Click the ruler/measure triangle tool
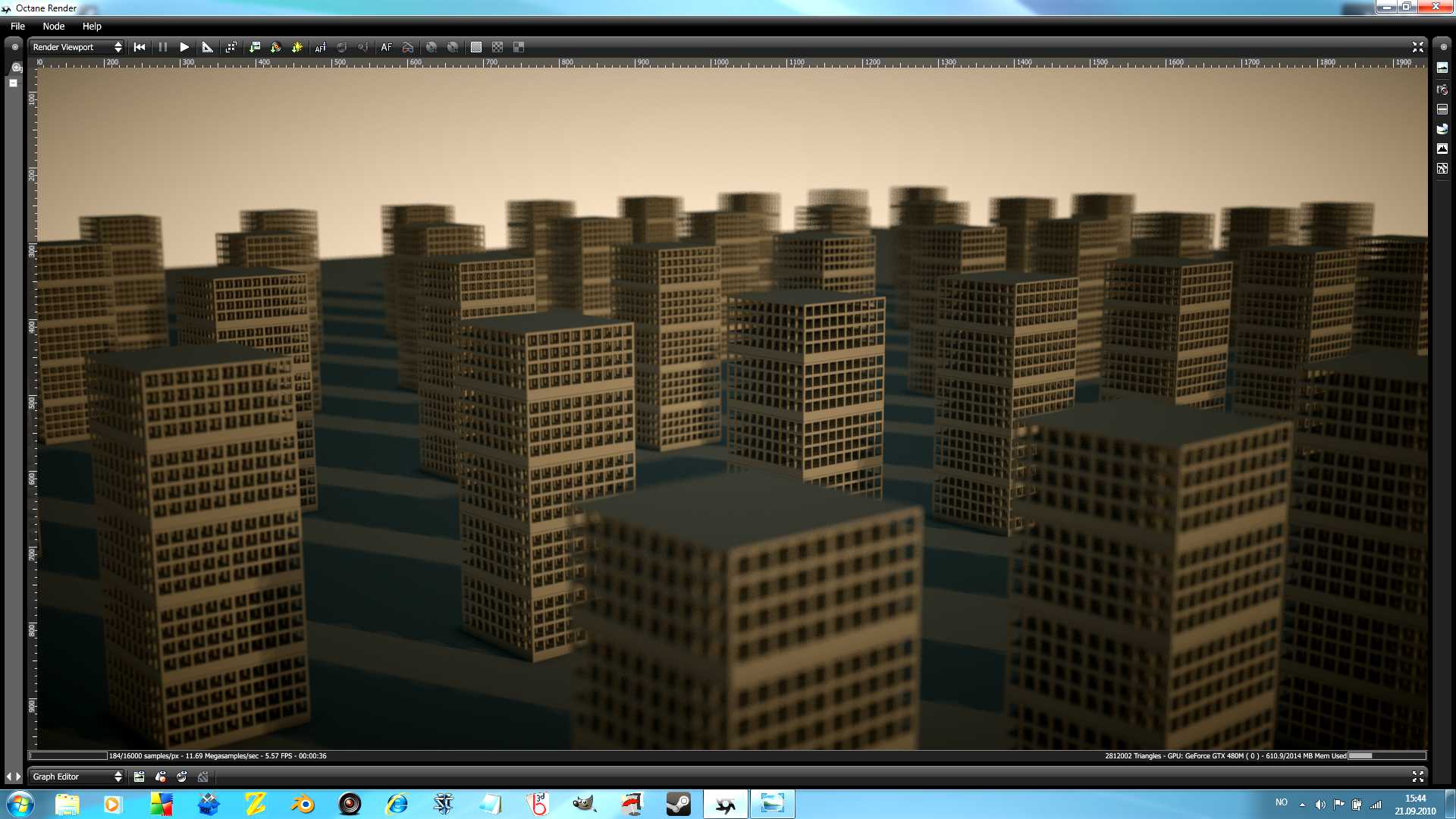Screen dimensions: 1456x819 [207, 47]
